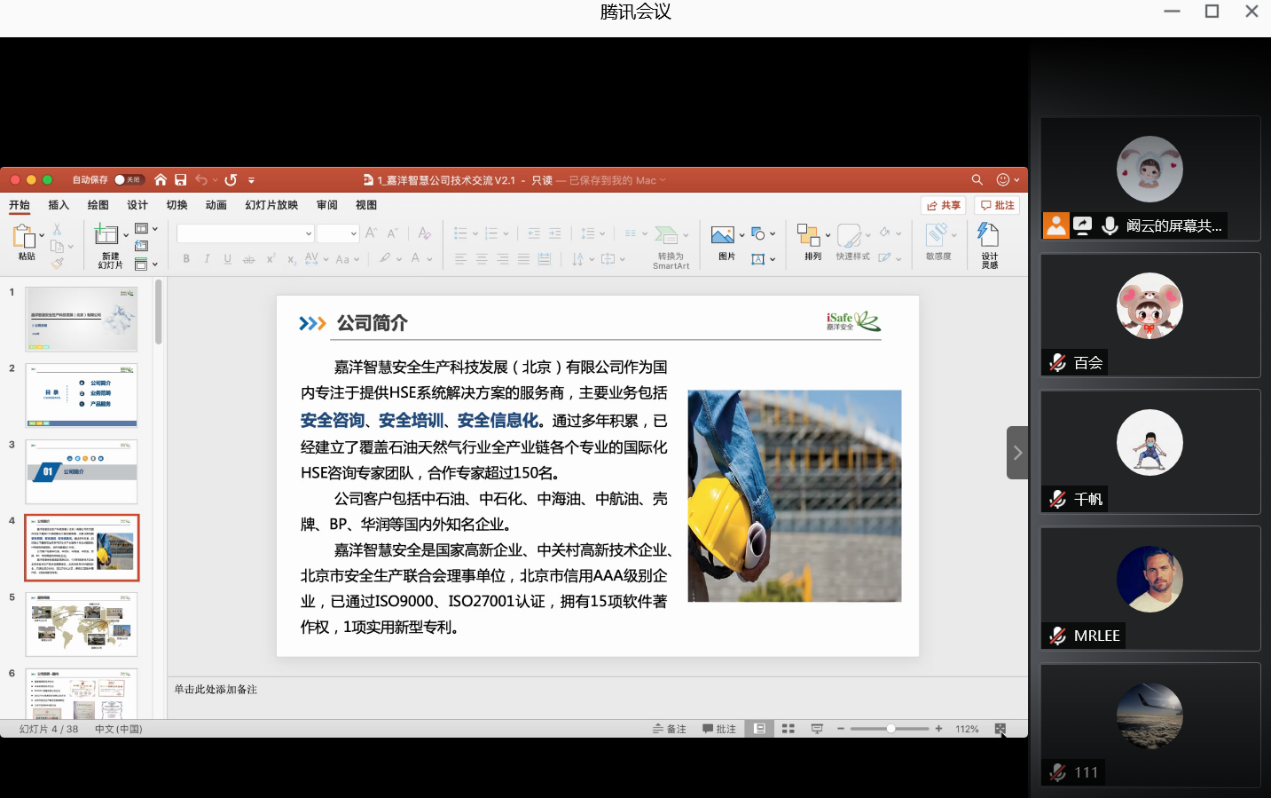
Task: Select slide 2 thumbnail in the panel
Action: point(81,394)
